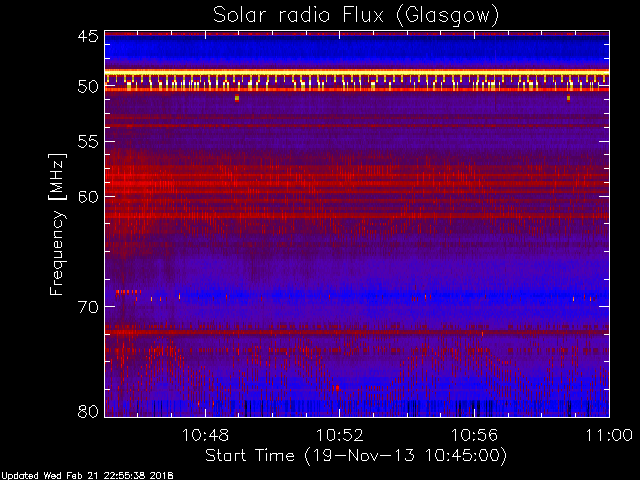Click the frequency tick label 70
640x480 pixels.
(88, 306)
